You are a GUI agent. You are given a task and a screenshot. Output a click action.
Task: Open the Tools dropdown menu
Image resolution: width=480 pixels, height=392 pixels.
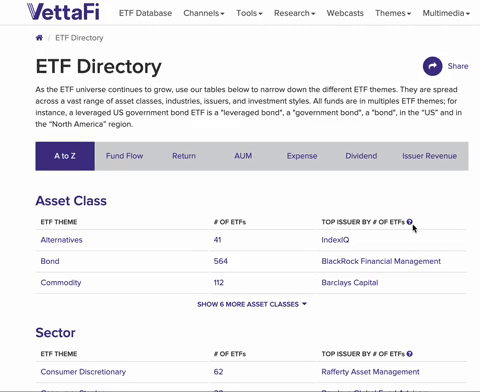pyautogui.click(x=249, y=13)
